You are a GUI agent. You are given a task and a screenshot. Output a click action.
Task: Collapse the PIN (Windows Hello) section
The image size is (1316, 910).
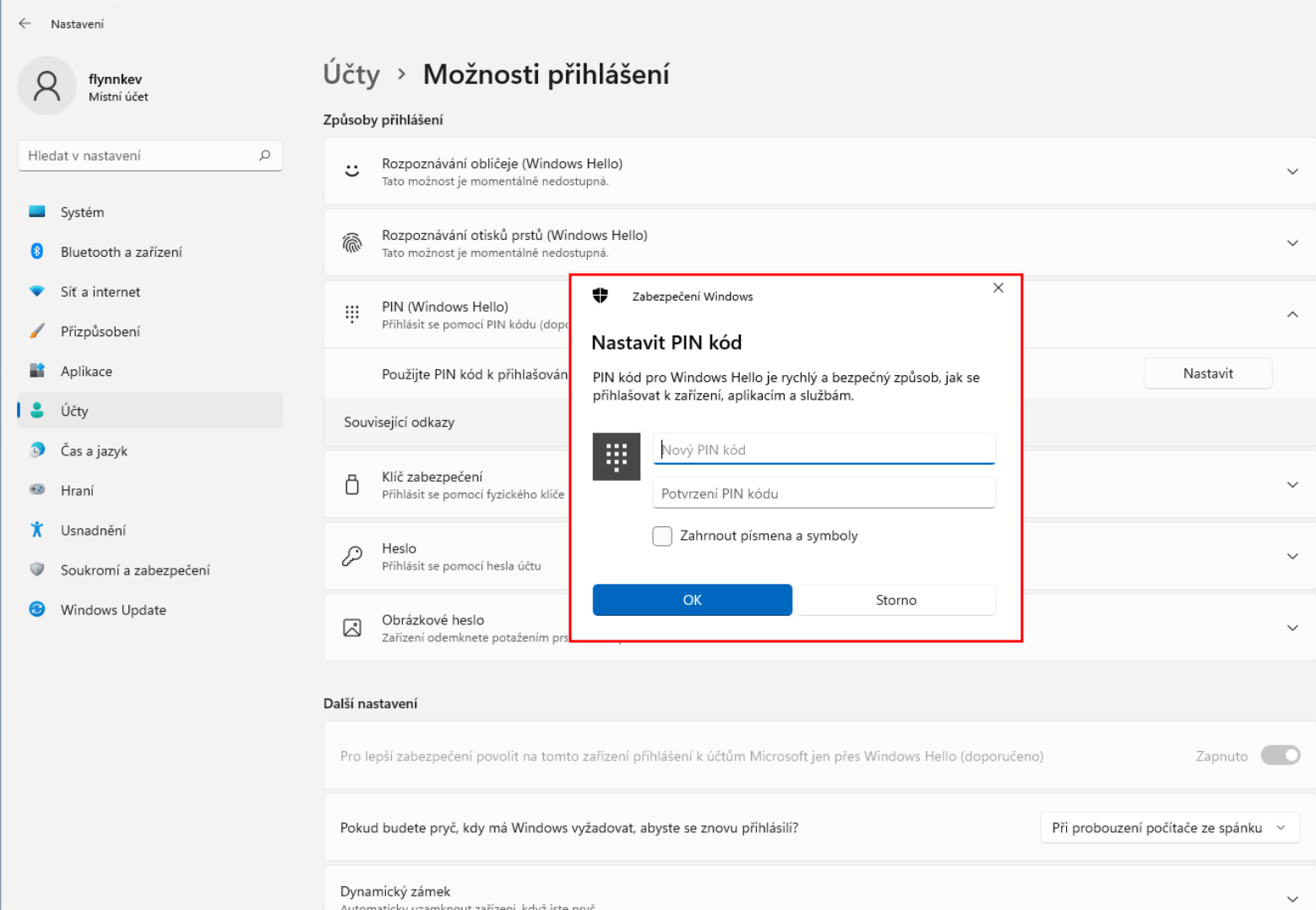(x=1292, y=314)
